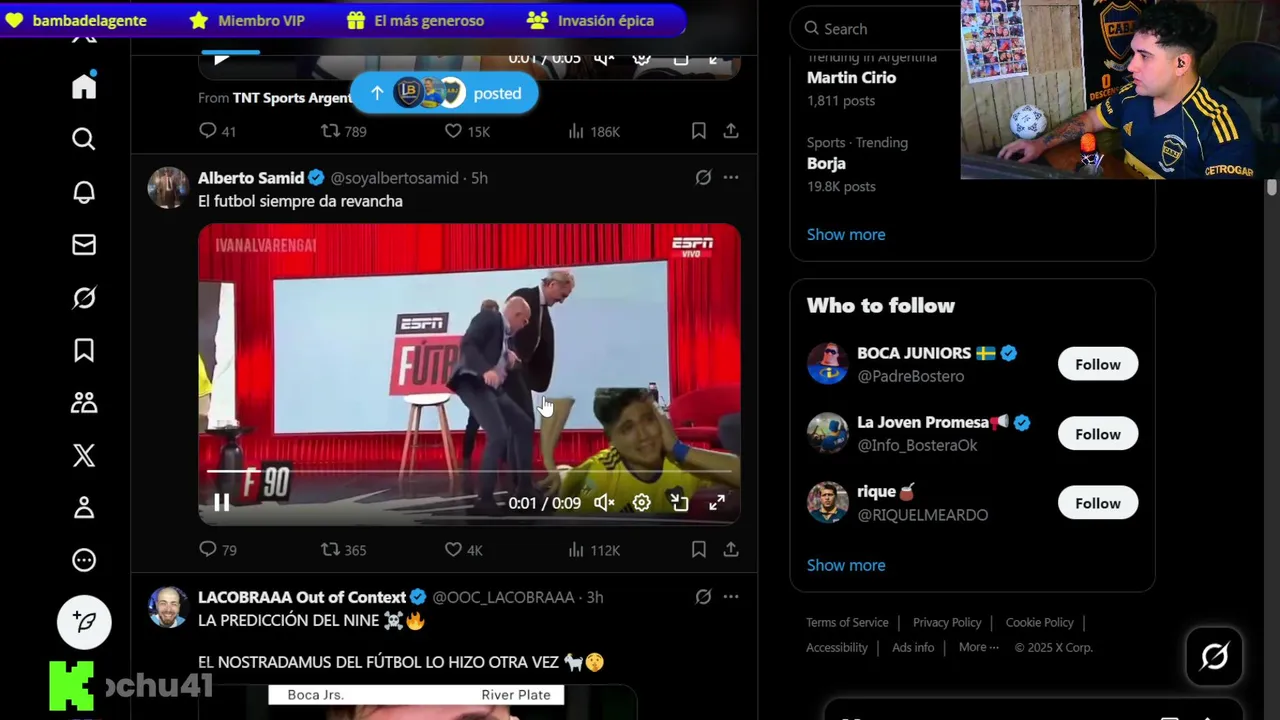Open Grok actions on Alberto Samid's post
The image size is (1280, 720).
(703, 178)
